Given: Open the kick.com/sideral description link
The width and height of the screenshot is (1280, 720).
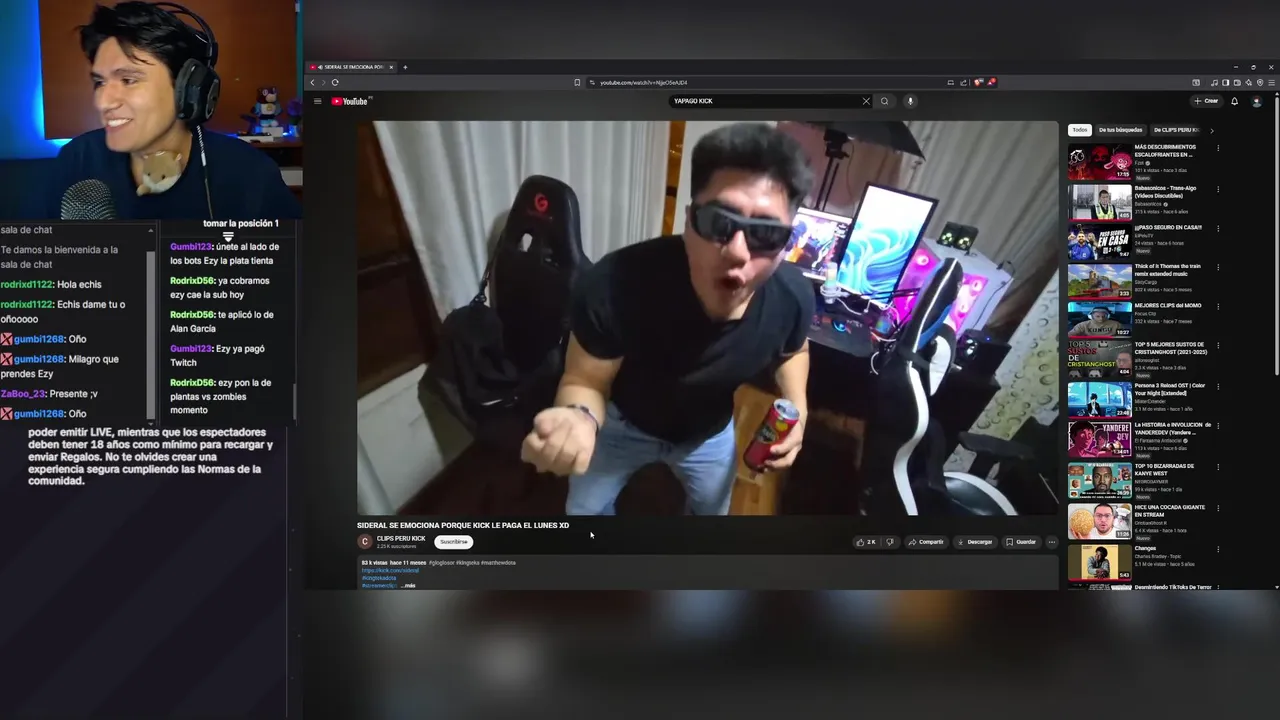Looking at the screenshot, I should tap(390, 570).
